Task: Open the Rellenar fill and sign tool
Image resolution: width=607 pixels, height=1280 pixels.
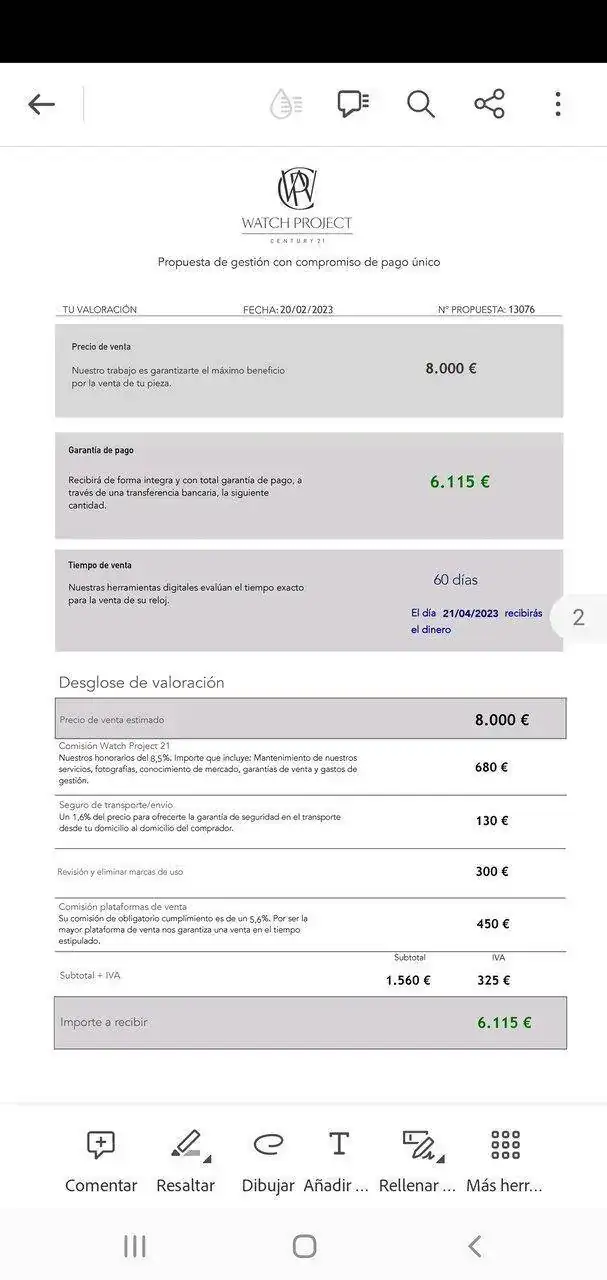Action: (420, 1161)
